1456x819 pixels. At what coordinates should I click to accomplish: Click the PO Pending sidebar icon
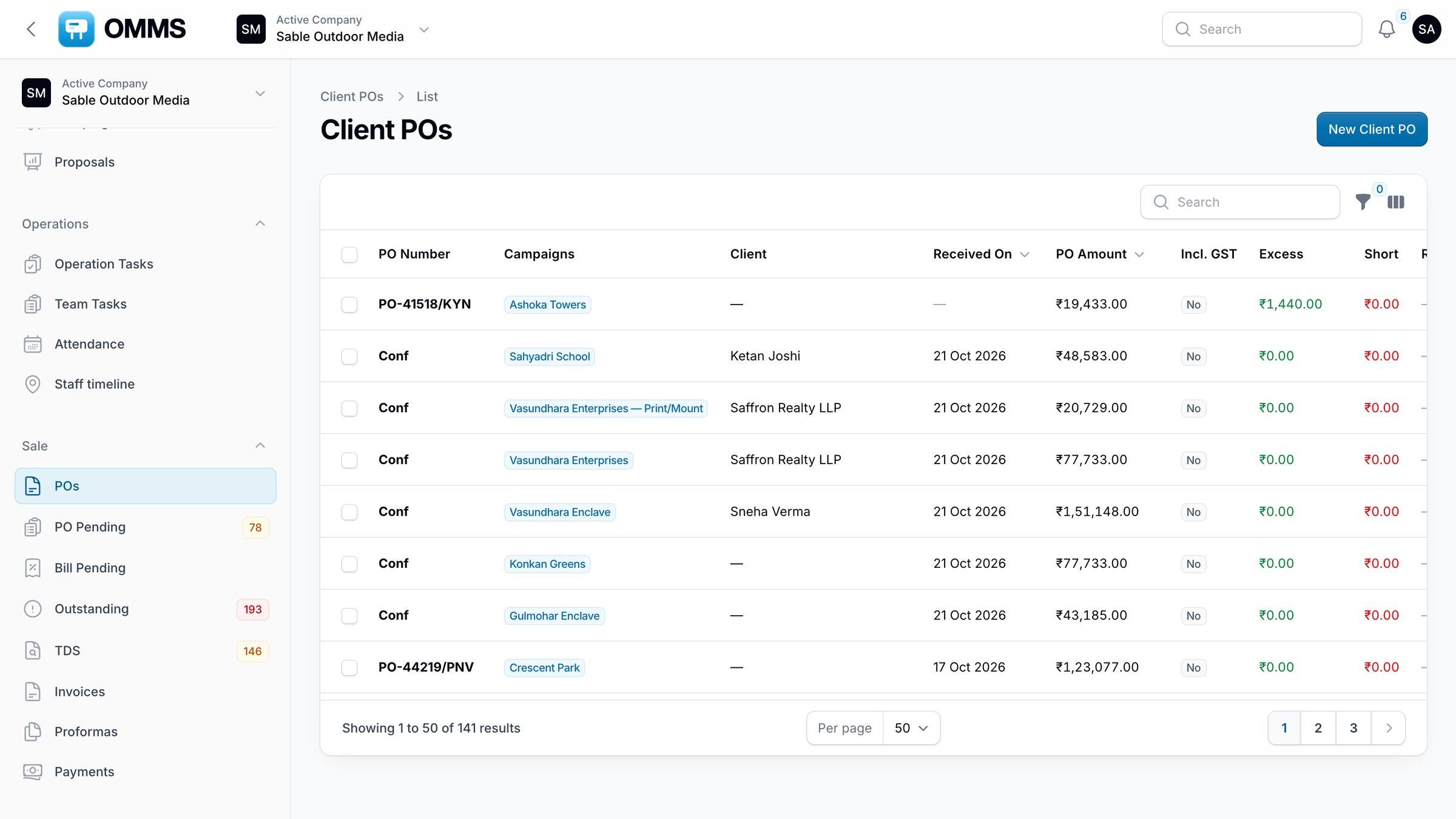click(33, 527)
